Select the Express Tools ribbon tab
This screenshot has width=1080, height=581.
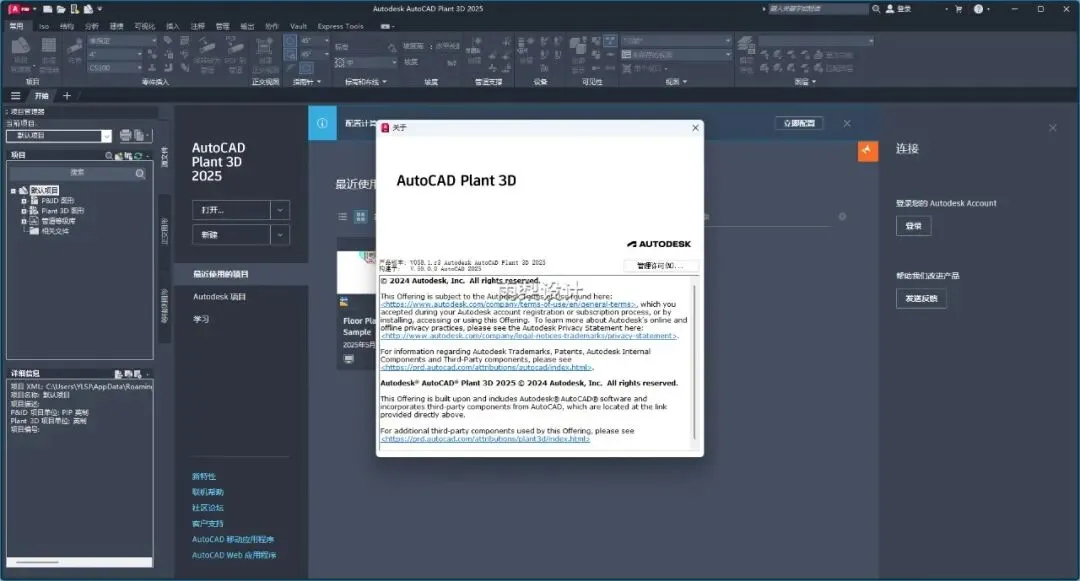coord(340,26)
